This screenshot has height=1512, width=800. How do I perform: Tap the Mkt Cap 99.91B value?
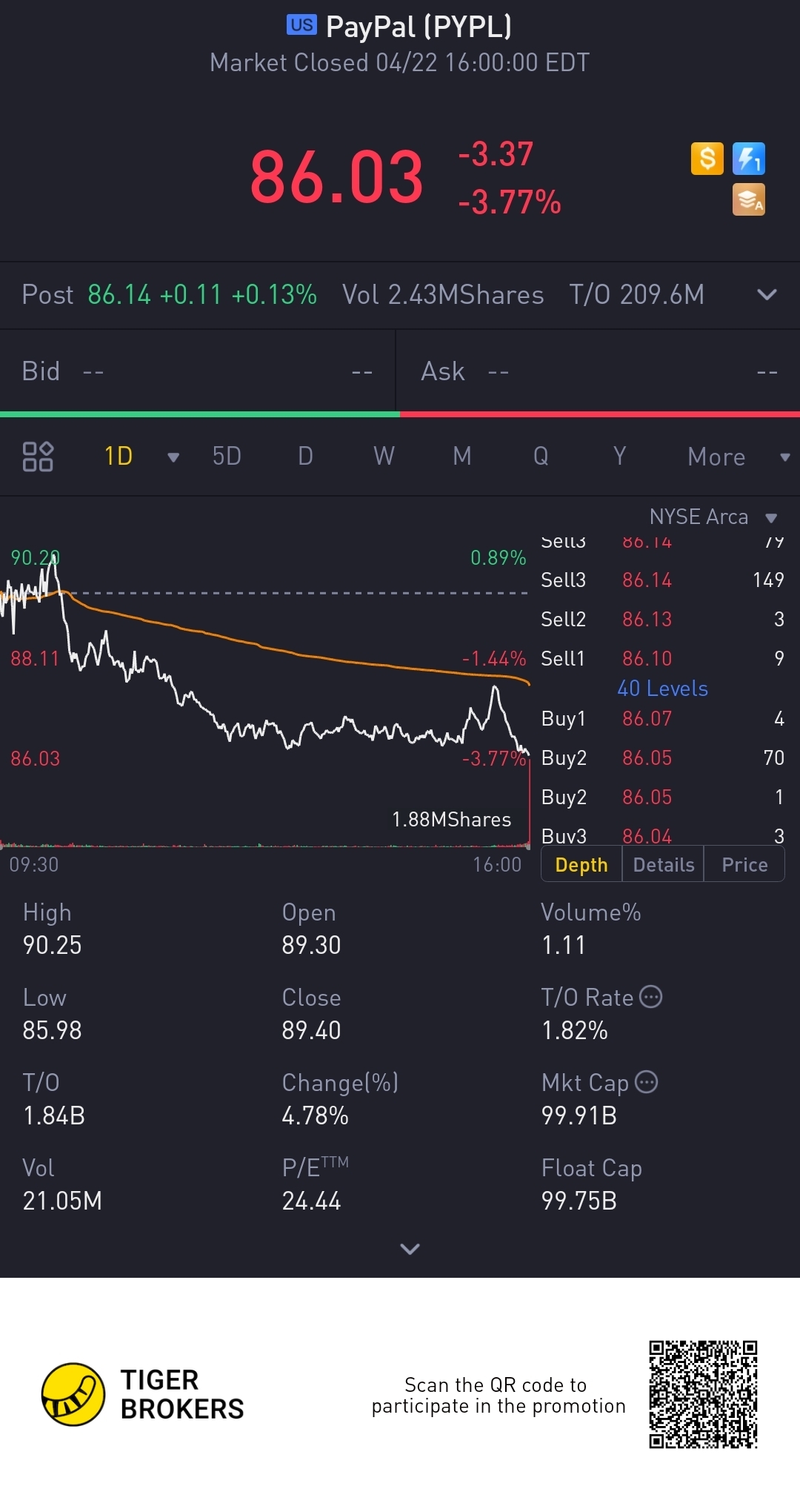579,1115
